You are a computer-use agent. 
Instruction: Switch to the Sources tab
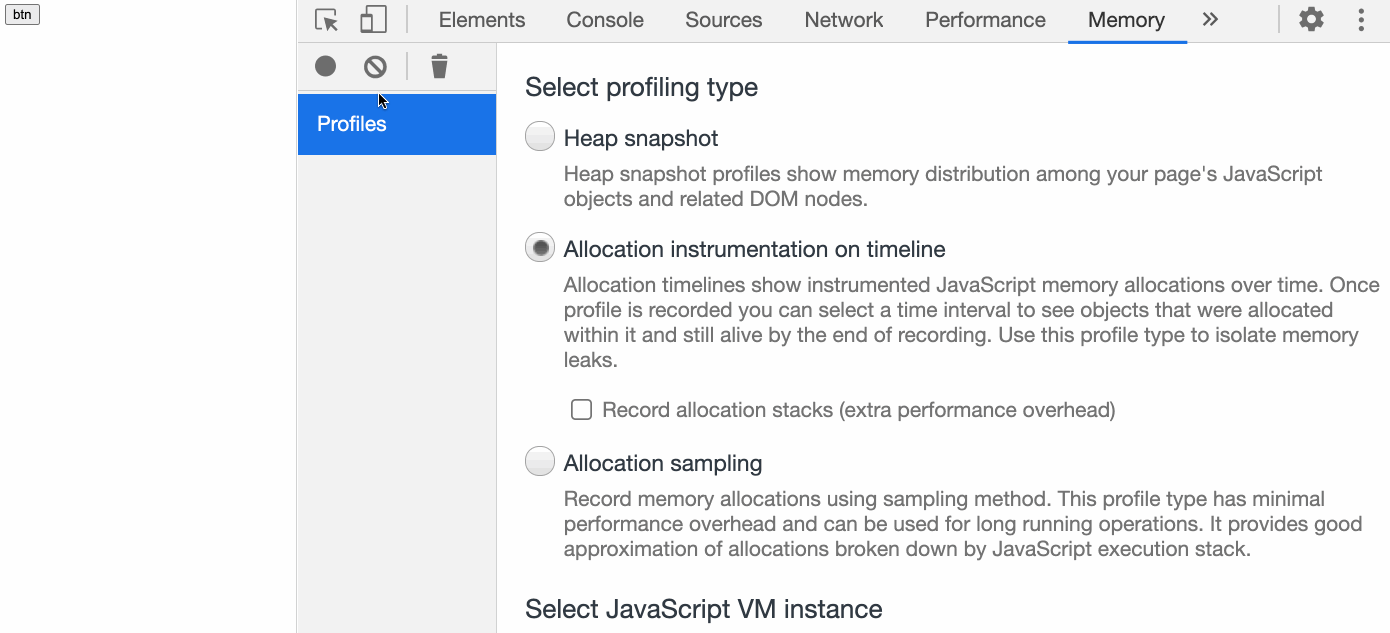point(723,20)
